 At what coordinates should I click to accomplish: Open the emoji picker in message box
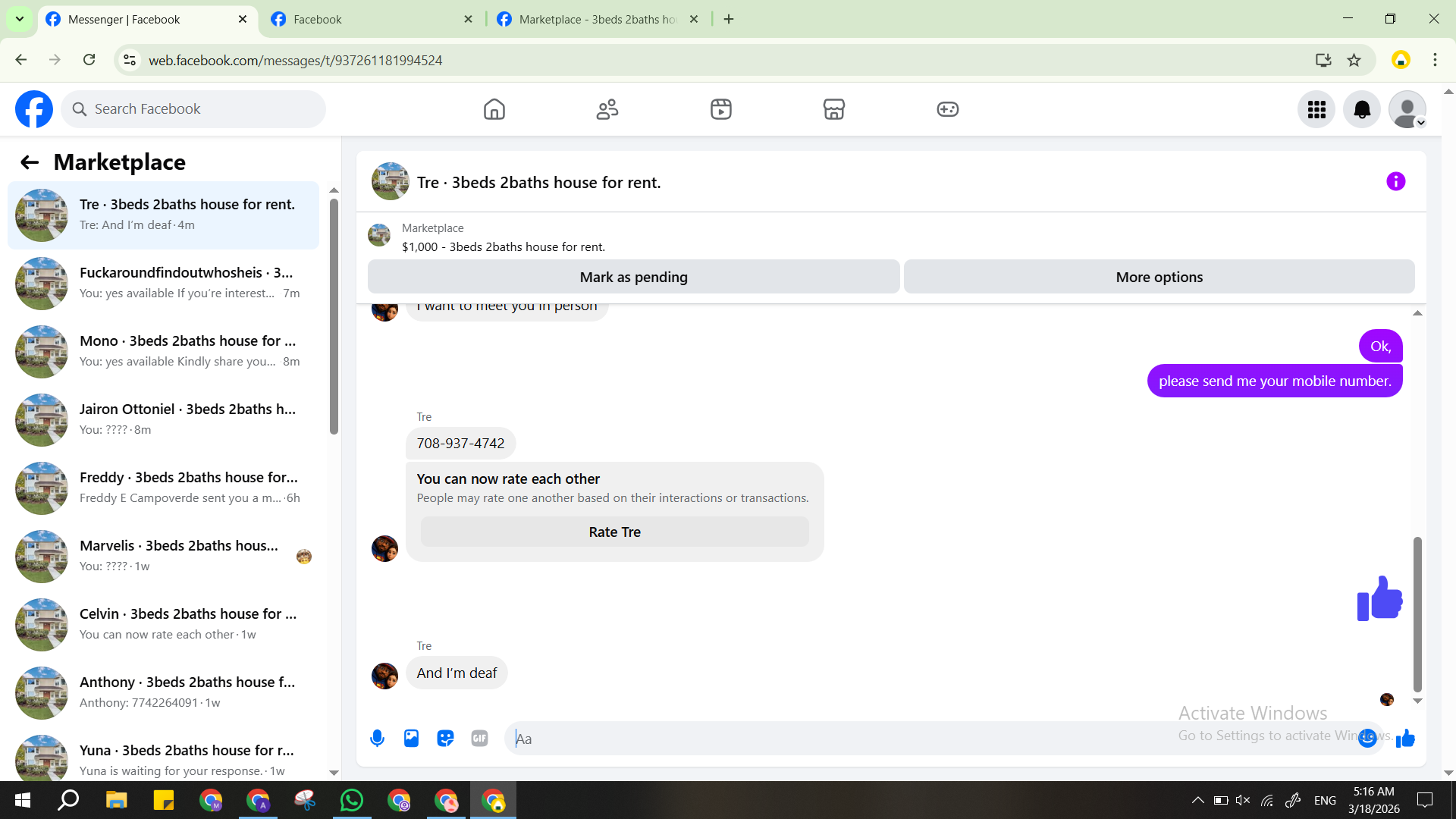click(1367, 738)
